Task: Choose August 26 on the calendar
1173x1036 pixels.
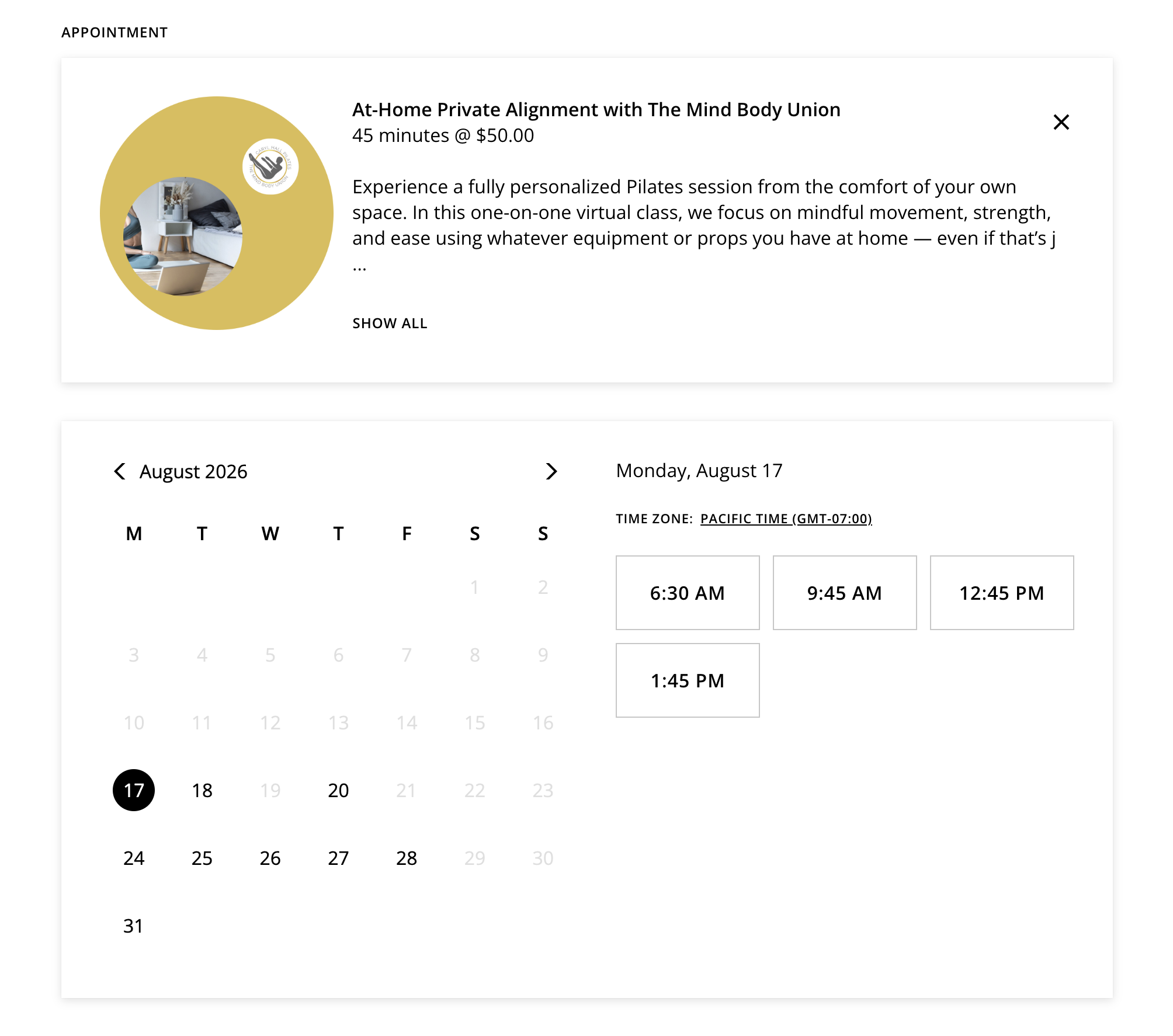Action: click(270, 858)
